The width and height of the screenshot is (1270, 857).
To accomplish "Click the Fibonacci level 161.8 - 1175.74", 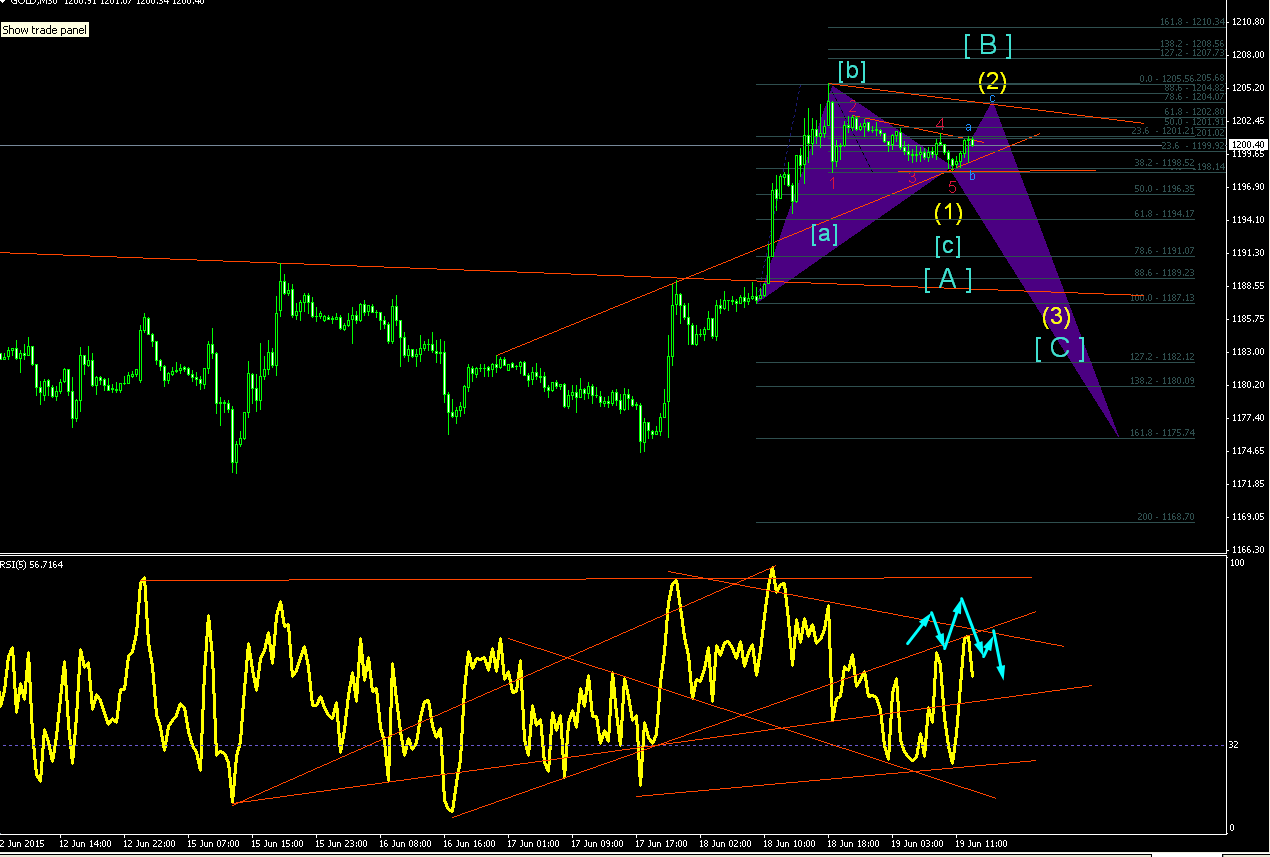I will 1162,433.
